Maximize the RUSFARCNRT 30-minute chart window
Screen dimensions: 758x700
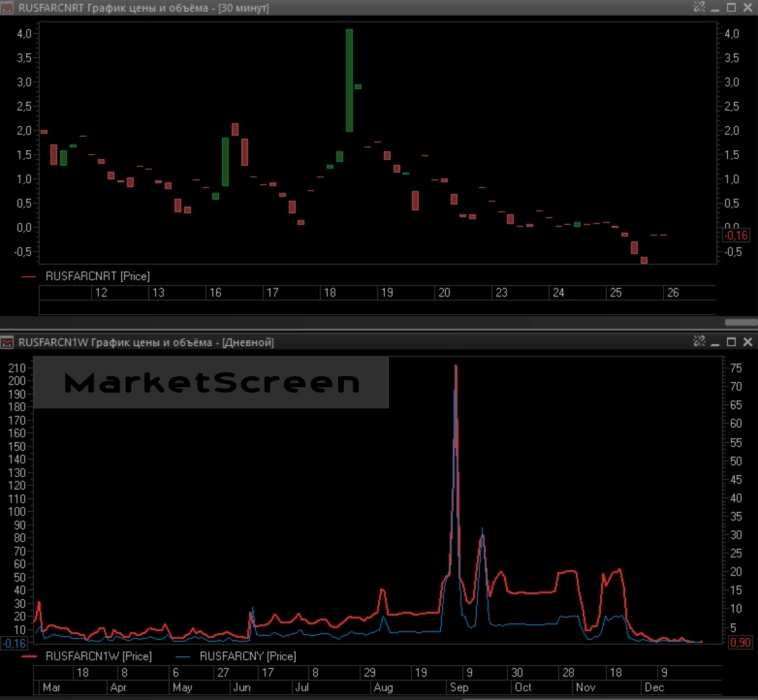click(x=731, y=8)
